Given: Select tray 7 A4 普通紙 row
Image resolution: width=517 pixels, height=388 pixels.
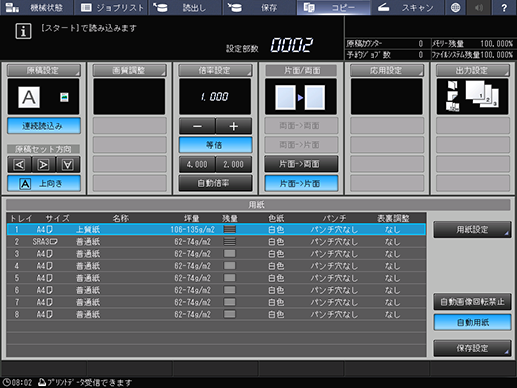Looking at the screenshot, I should tap(216, 302).
